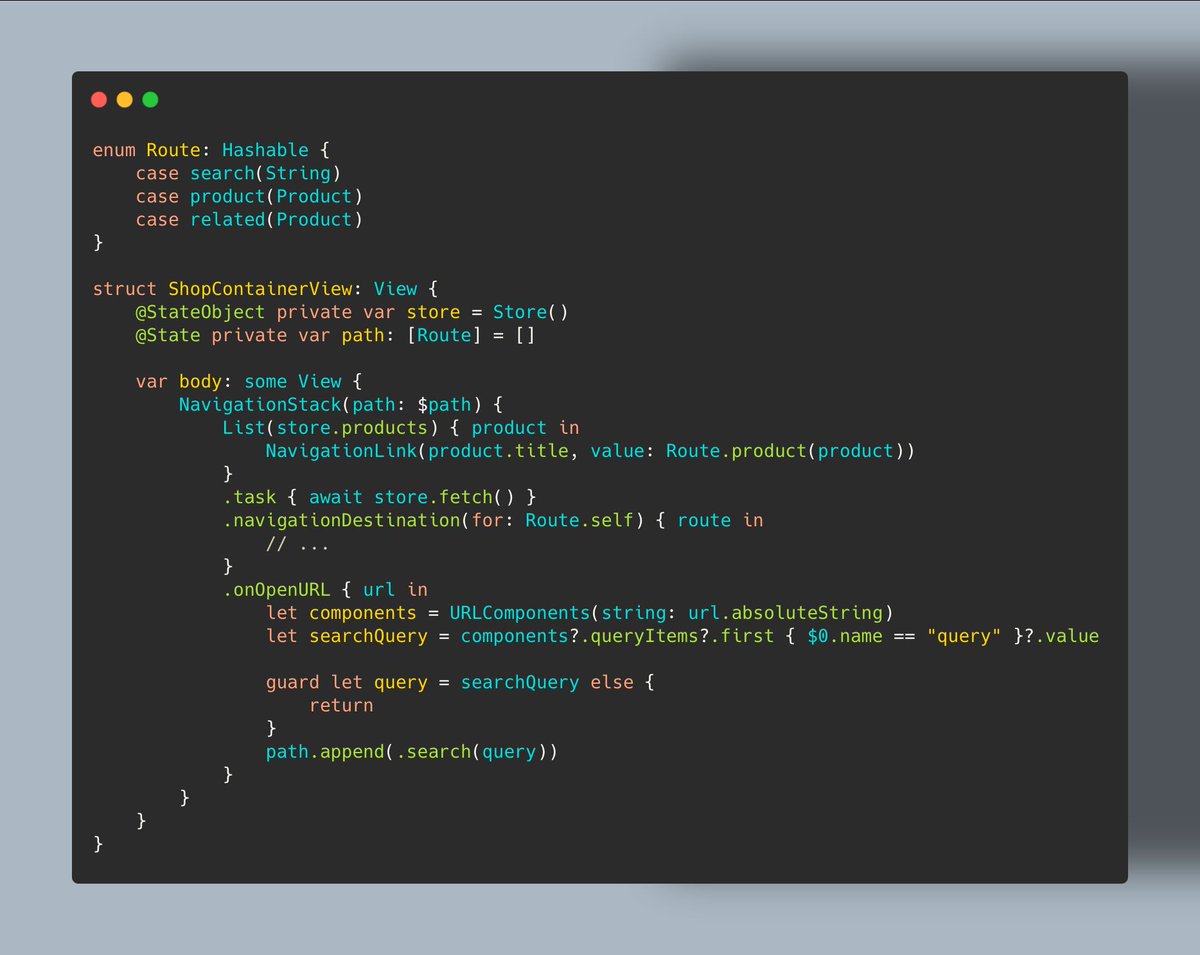
Task: Click the '@StateObject private var store = Store()' line
Action: point(352,312)
